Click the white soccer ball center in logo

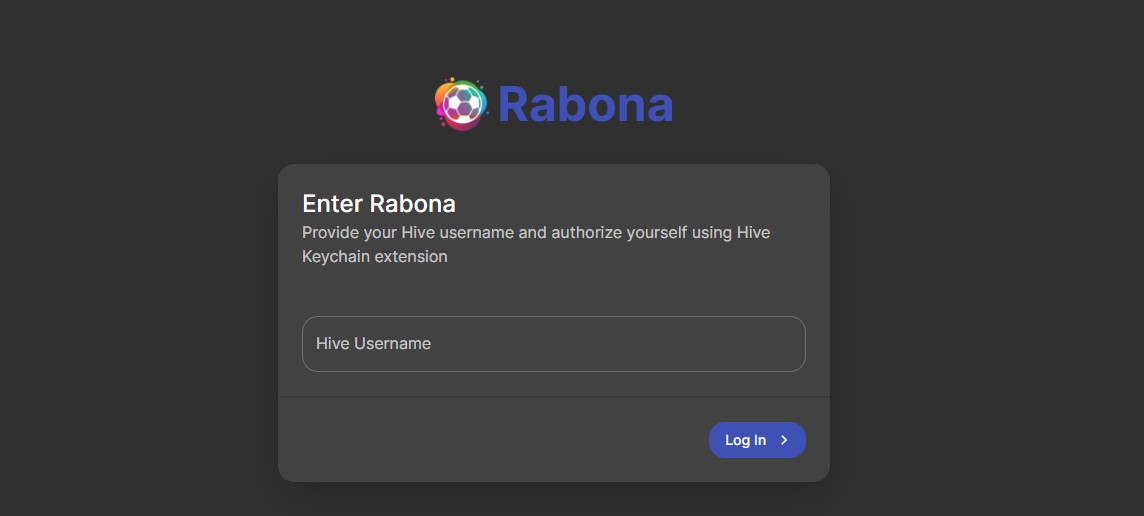coord(462,104)
